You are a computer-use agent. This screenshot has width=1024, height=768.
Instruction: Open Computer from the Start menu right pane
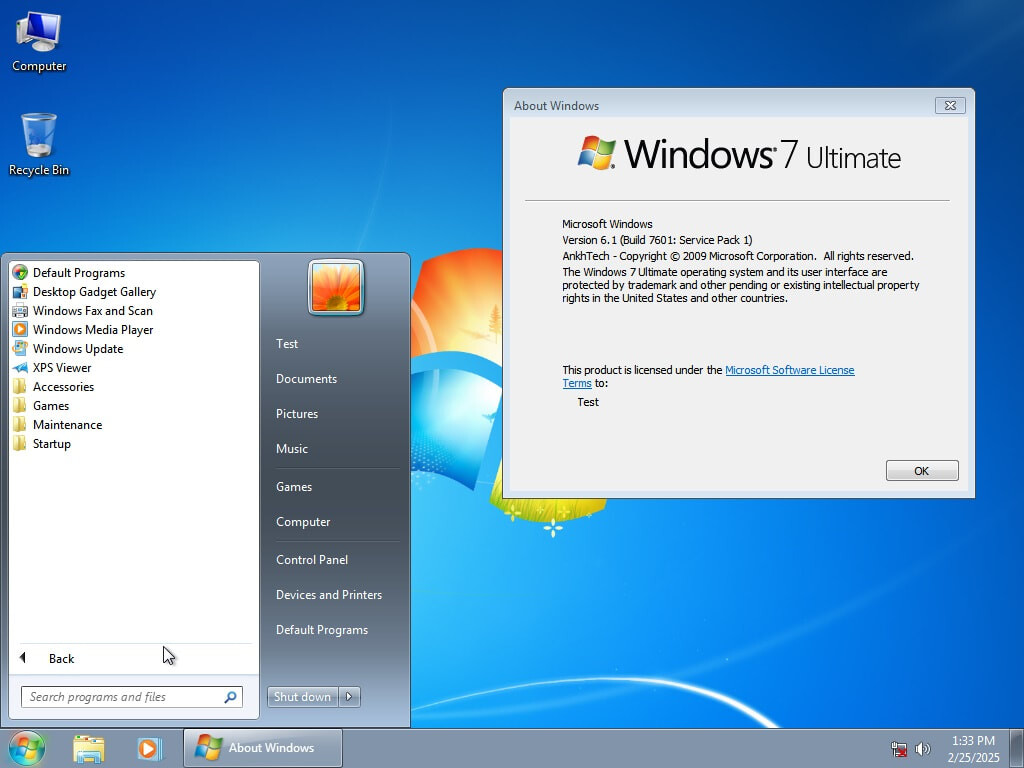(x=303, y=522)
